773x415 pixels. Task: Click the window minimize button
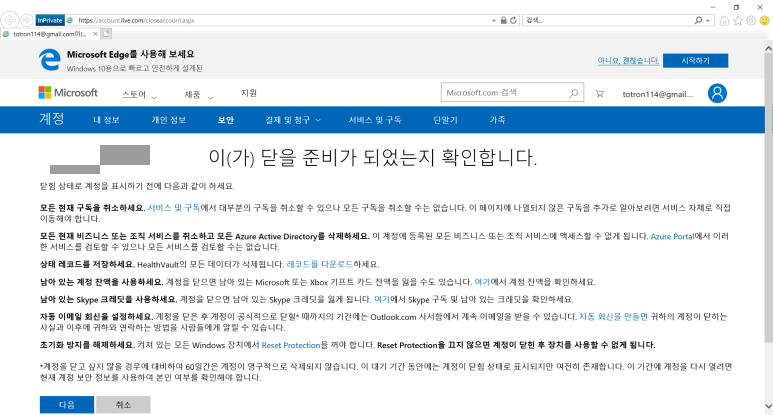[x=713, y=7]
